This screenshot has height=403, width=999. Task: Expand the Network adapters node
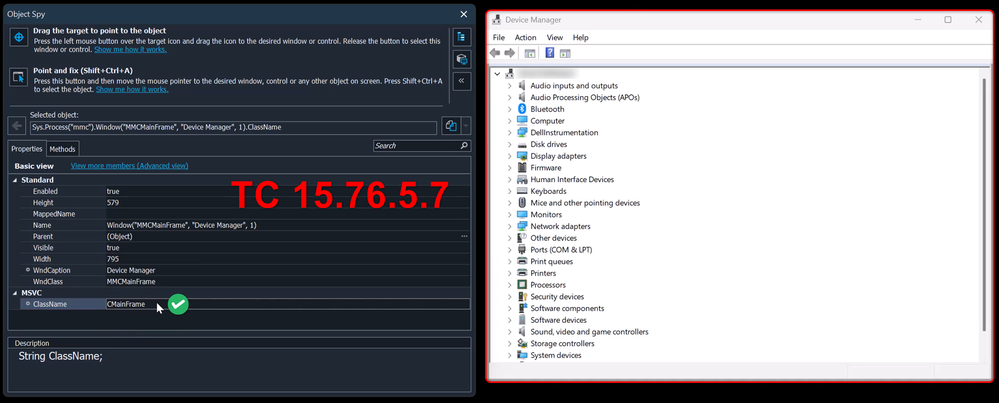(509, 226)
